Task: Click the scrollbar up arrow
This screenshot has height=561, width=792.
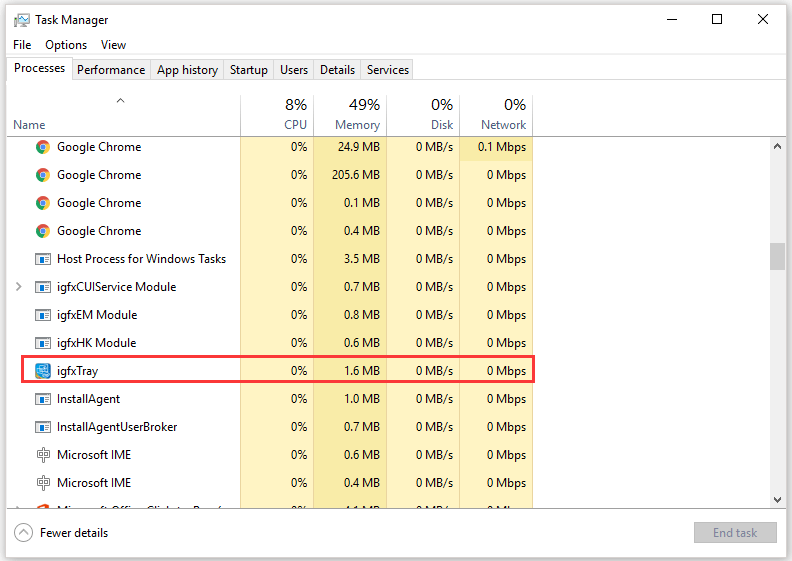Action: [x=777, y=146]
